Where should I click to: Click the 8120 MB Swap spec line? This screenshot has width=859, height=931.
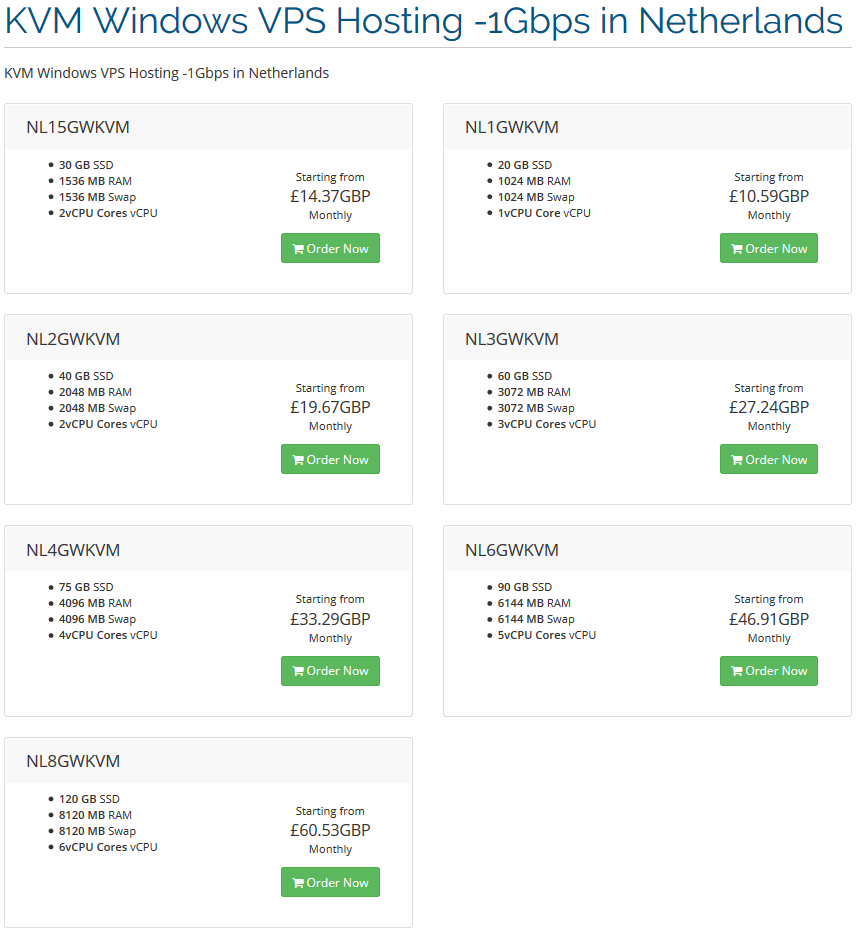tap(97, 831)
